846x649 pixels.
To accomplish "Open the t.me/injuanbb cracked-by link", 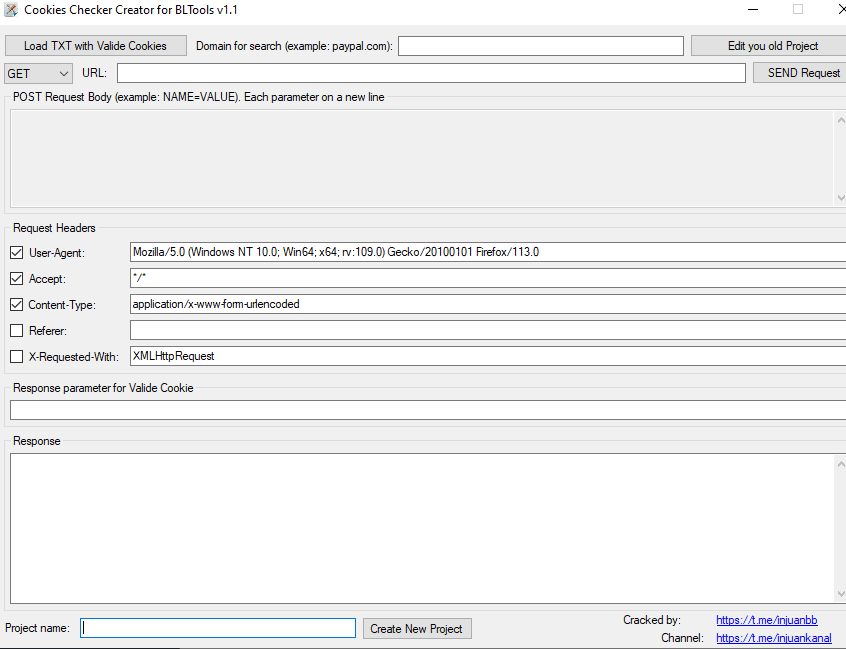I will pos(767,620).
